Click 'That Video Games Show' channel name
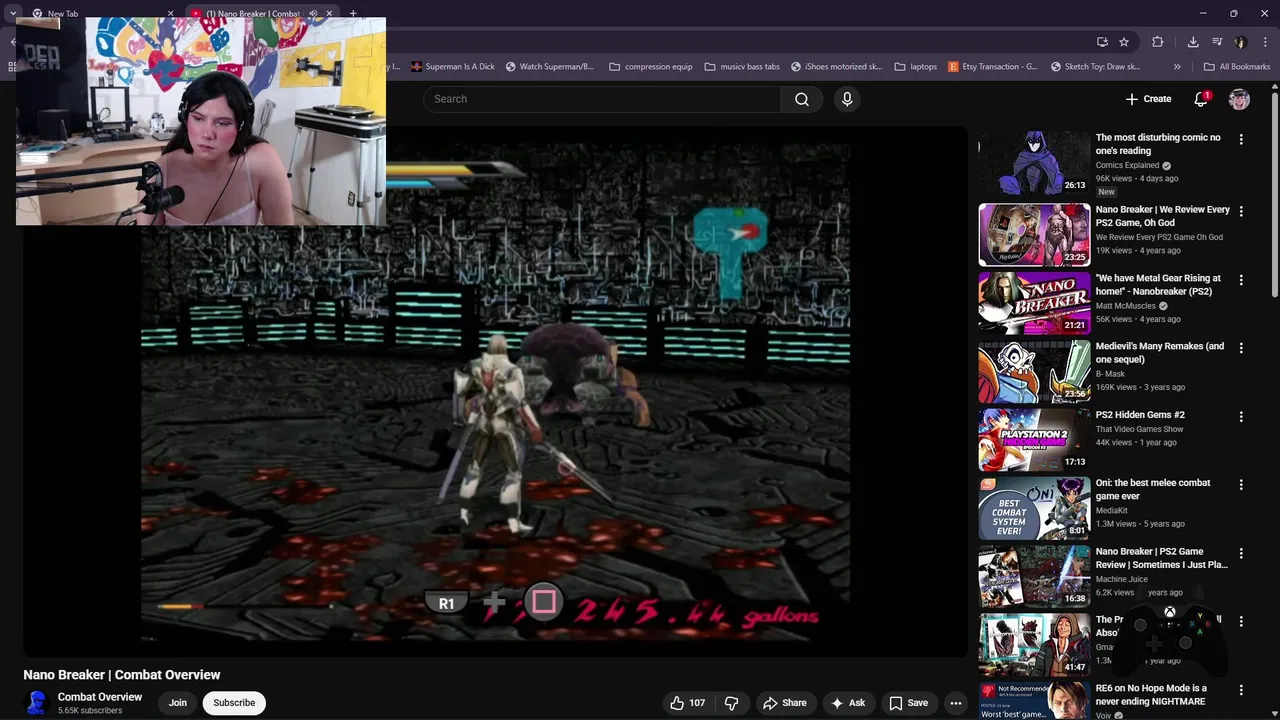Image resolution: width=1280 pixels, height=720 pixels. pos(1139,429)
